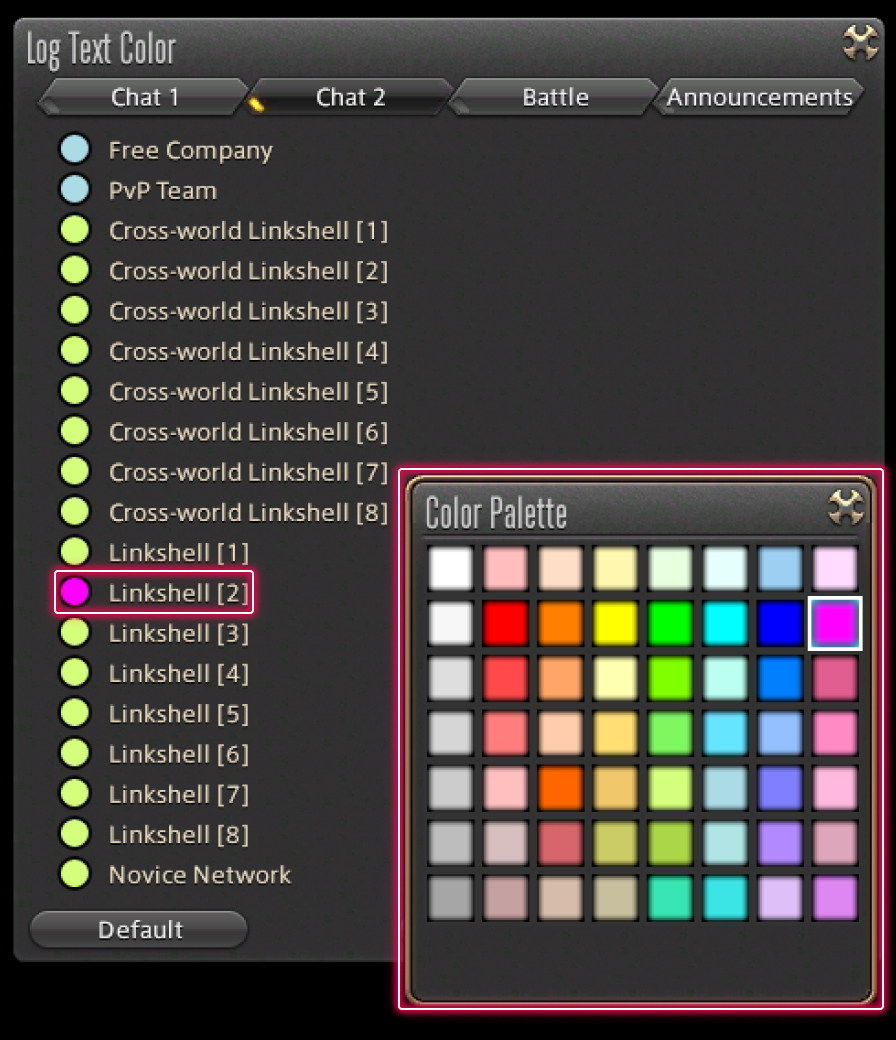Open the Battle tab
Image resolution: width=896 pixels, height=1040 pixels.
pyautogui.click(x=555, y=97)
